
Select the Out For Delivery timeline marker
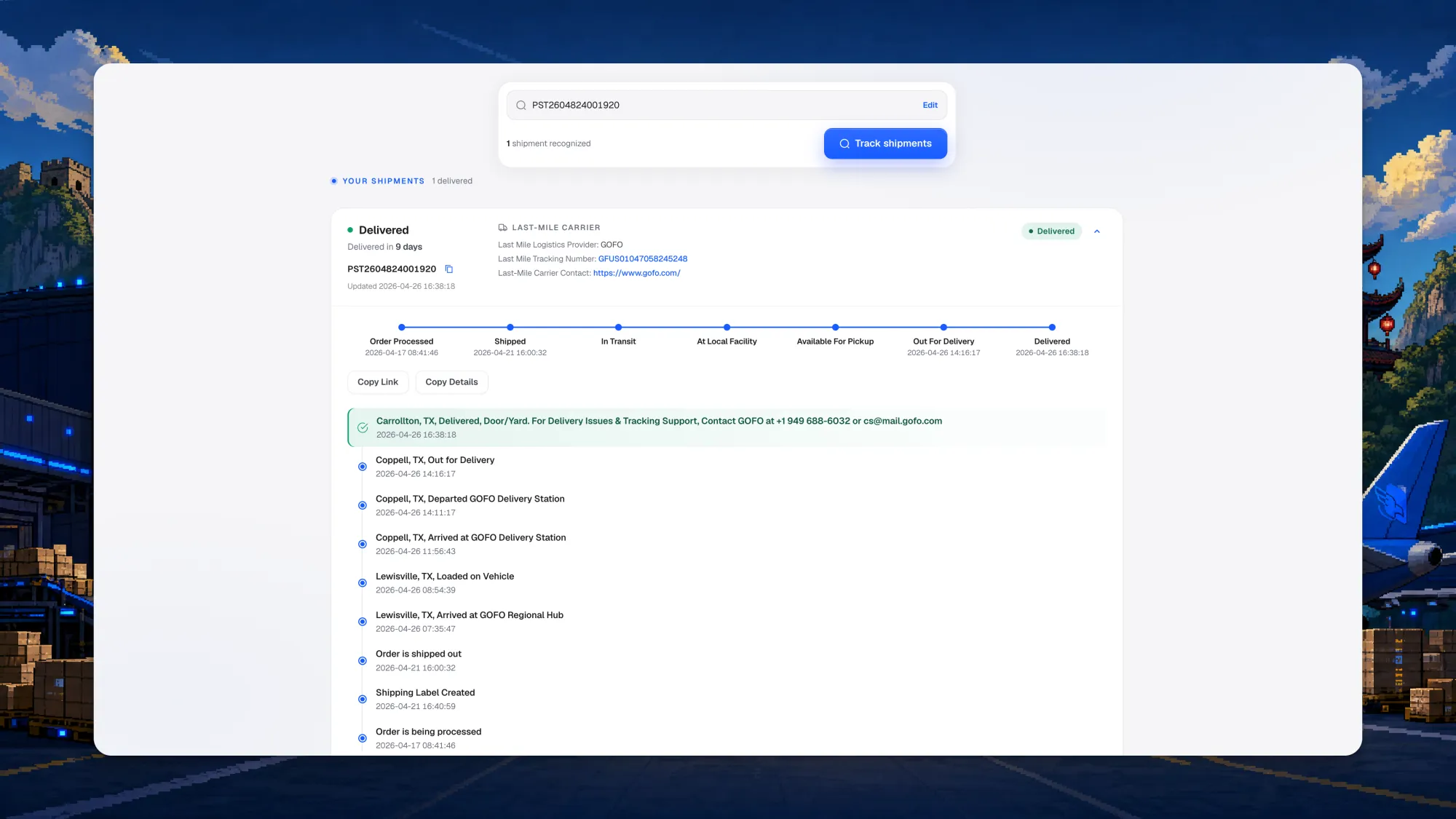pyautogui.click(x=943, y=328)
